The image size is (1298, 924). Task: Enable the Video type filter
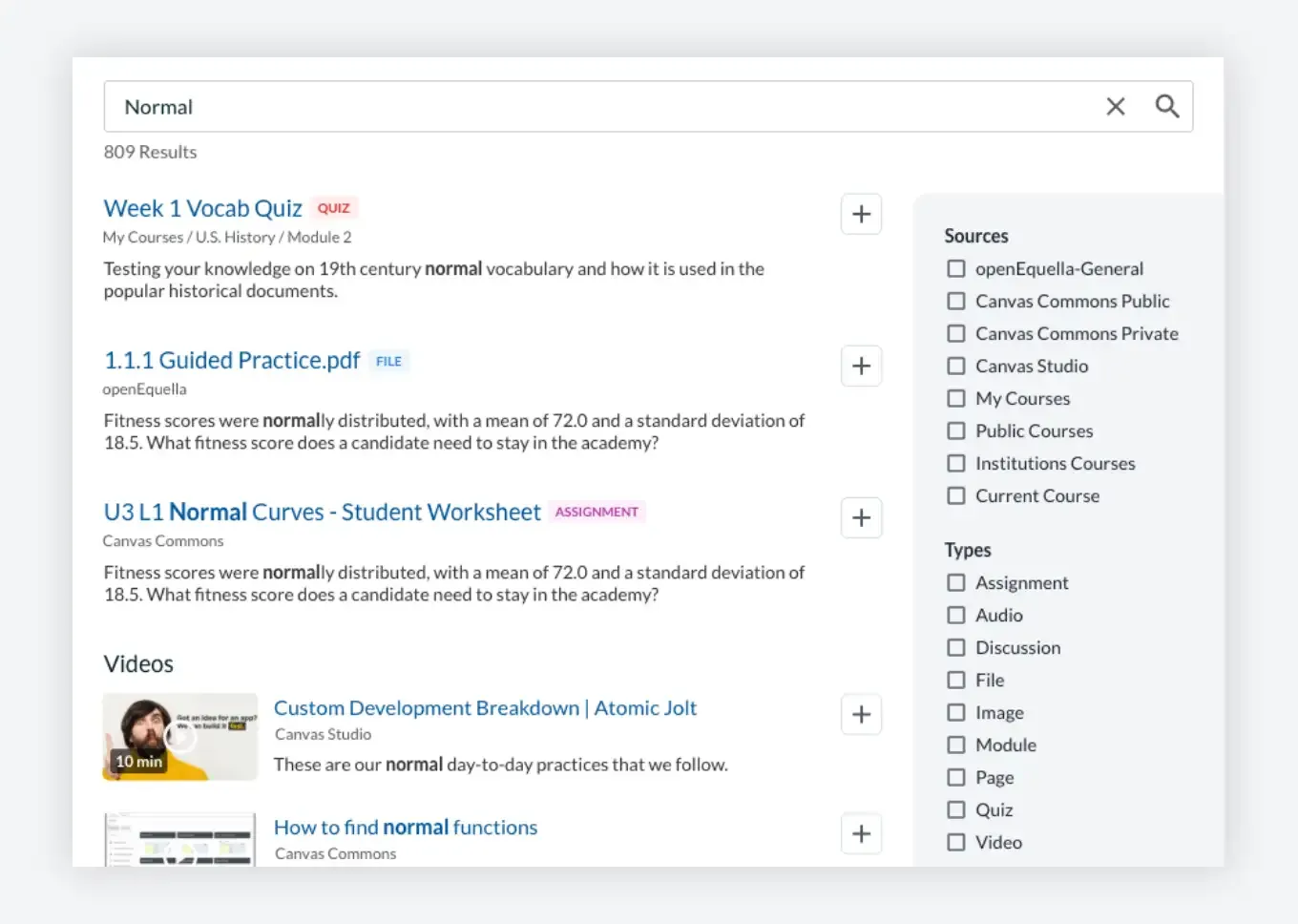(x=956, y=842)
